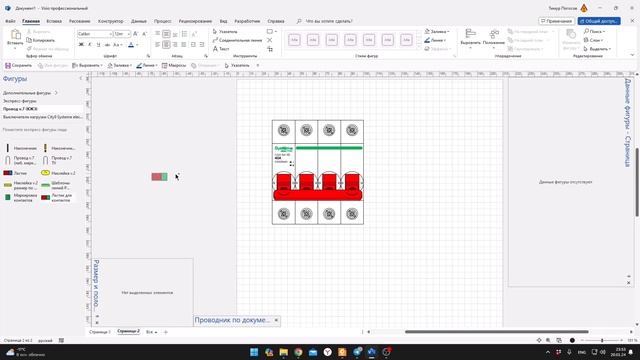The height and width of the screenshot is (360, 640).
Task: Open the ribbon Line (Линия) dropdown
Action: (435, 40)
